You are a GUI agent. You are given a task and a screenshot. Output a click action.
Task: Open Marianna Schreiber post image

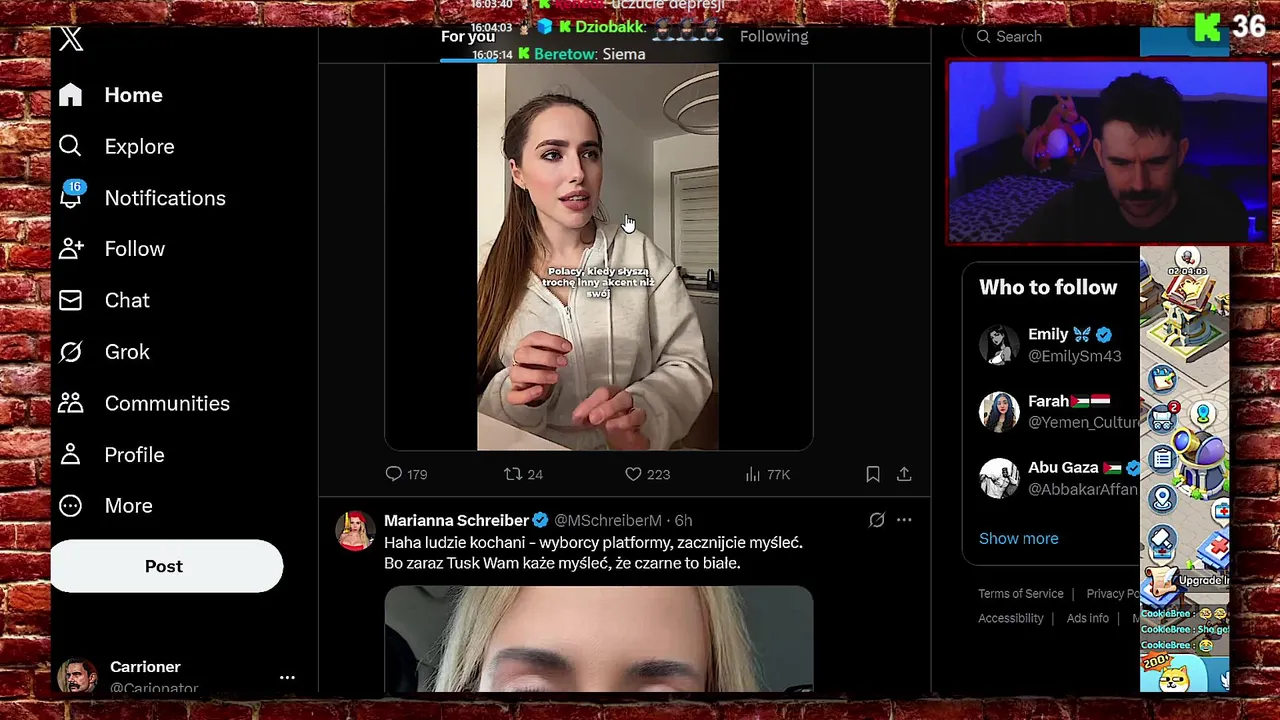point(599,639)
